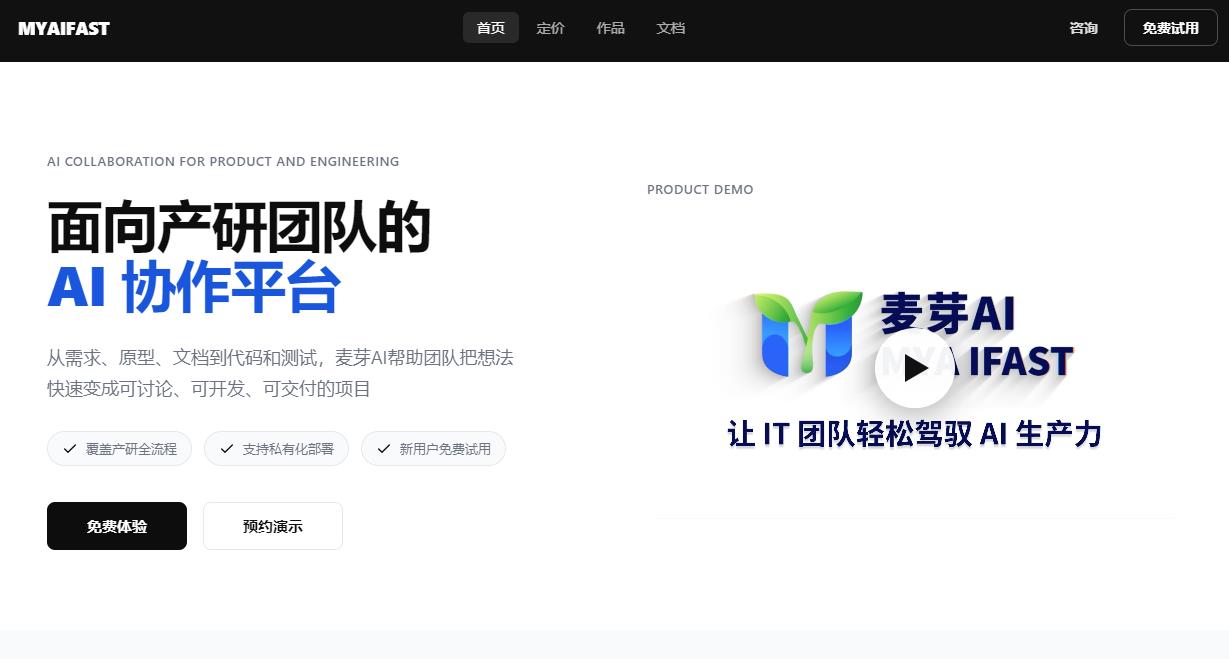Click the 免费试用 button in header
Viewport: 1229px width, 659px height.
[1171, 28]
